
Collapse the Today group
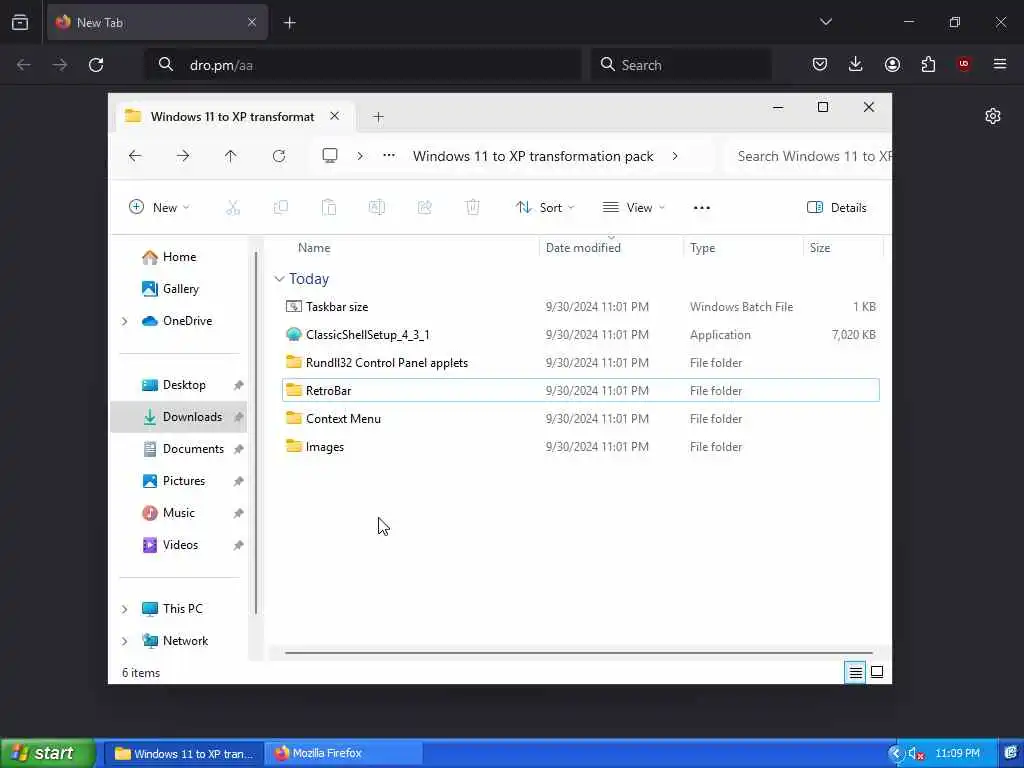click(x=280, y=279)
